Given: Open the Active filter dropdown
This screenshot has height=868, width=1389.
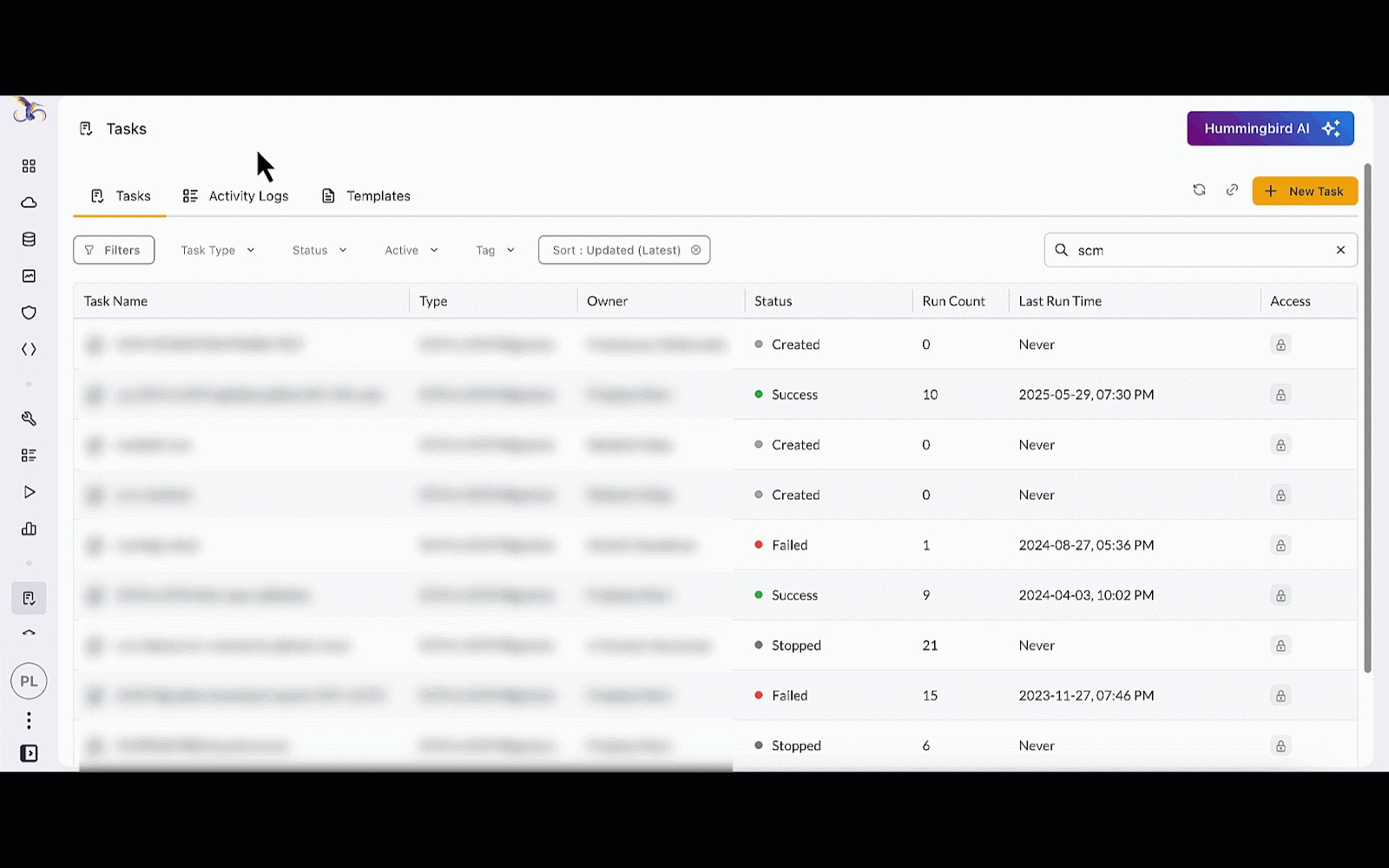Looking at the screenshot, I should [411, 250].
